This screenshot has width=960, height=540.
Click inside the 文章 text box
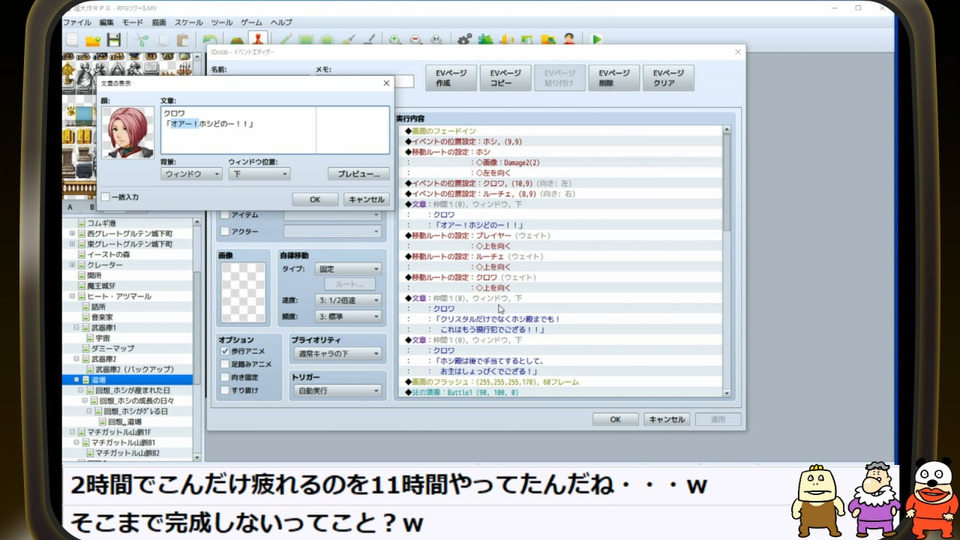275,130
